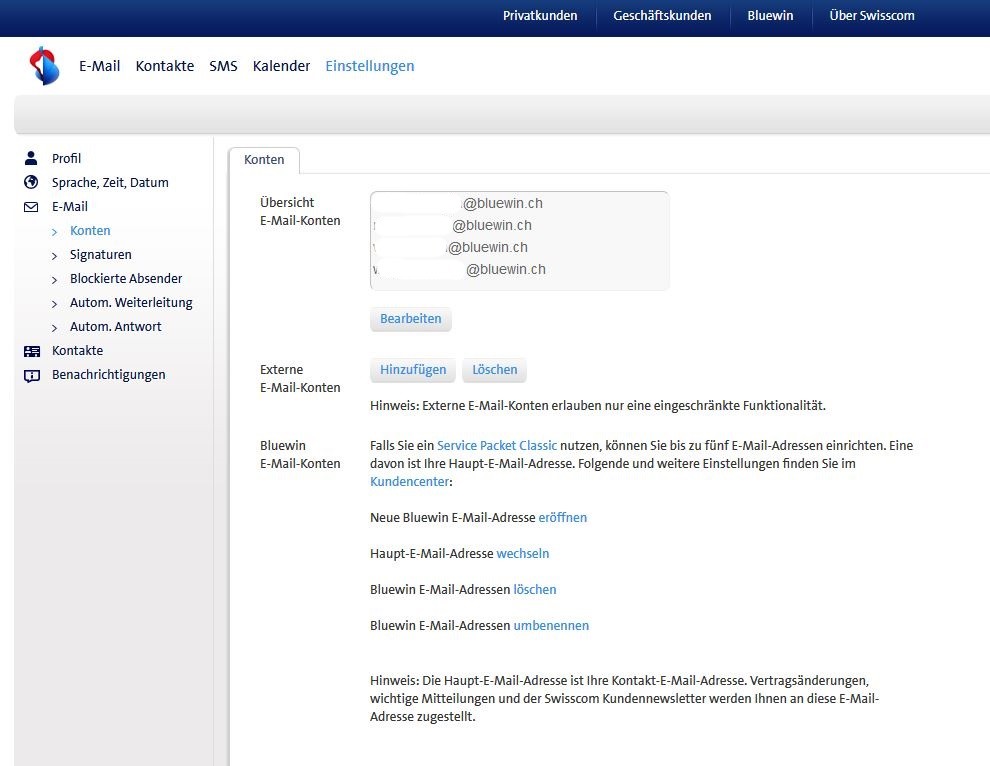Expand the Autom. Weiterleitung chevron
The image size is (990, 766).
point(55,304)
